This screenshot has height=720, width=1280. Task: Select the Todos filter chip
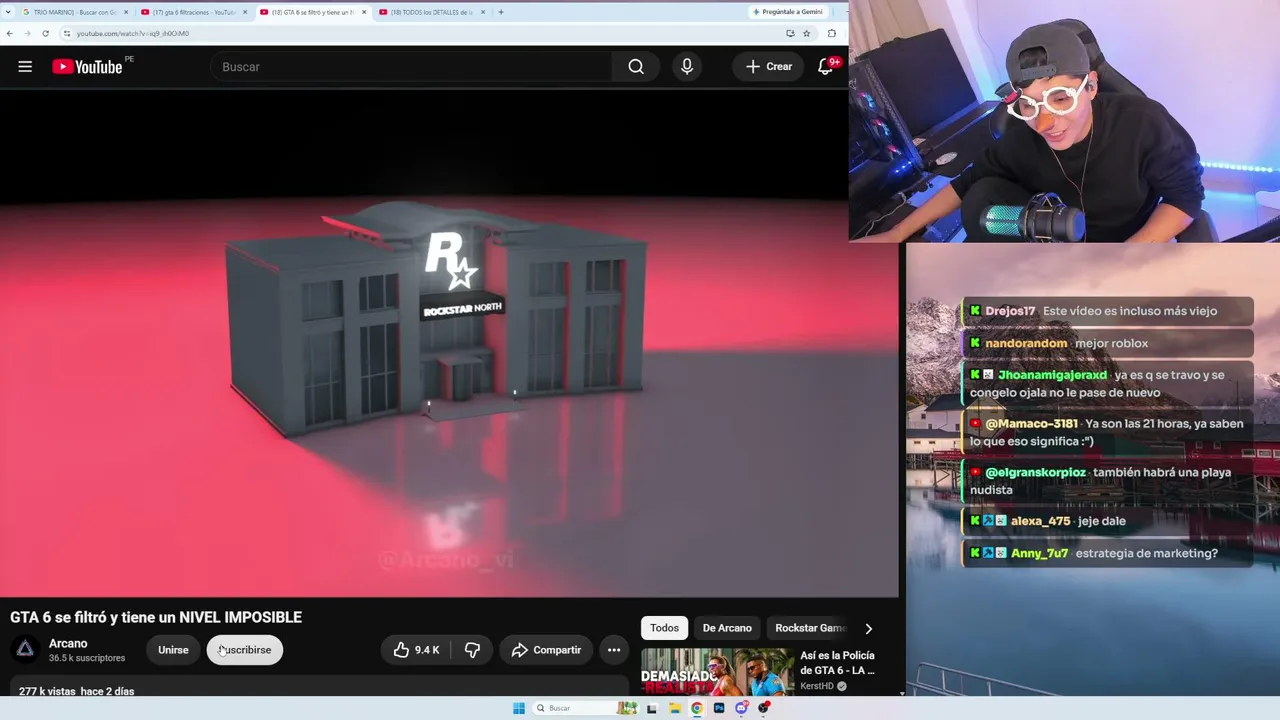(x=664, y=628)
